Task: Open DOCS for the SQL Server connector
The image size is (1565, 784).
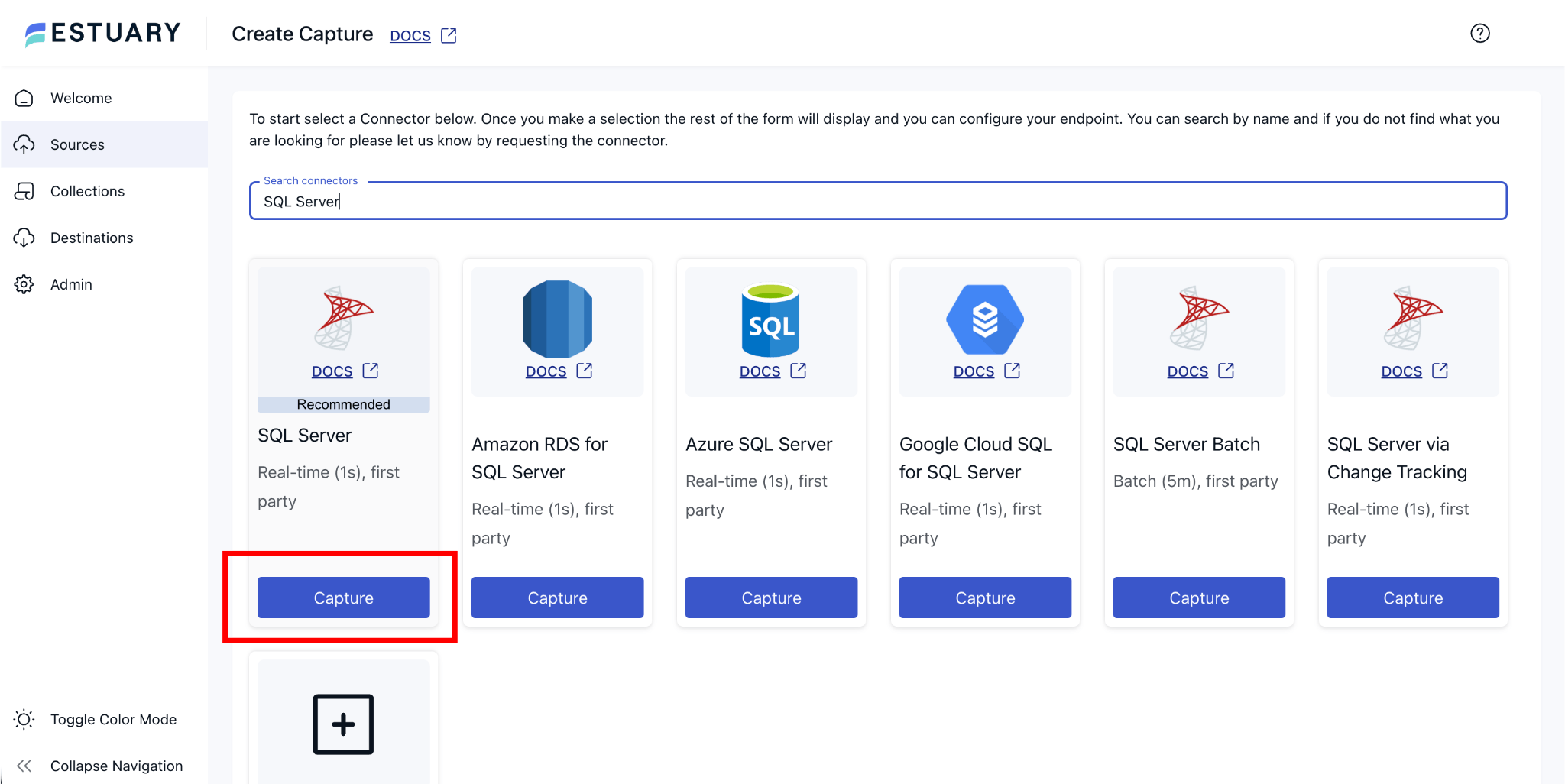Action: (x=332, y=371)
